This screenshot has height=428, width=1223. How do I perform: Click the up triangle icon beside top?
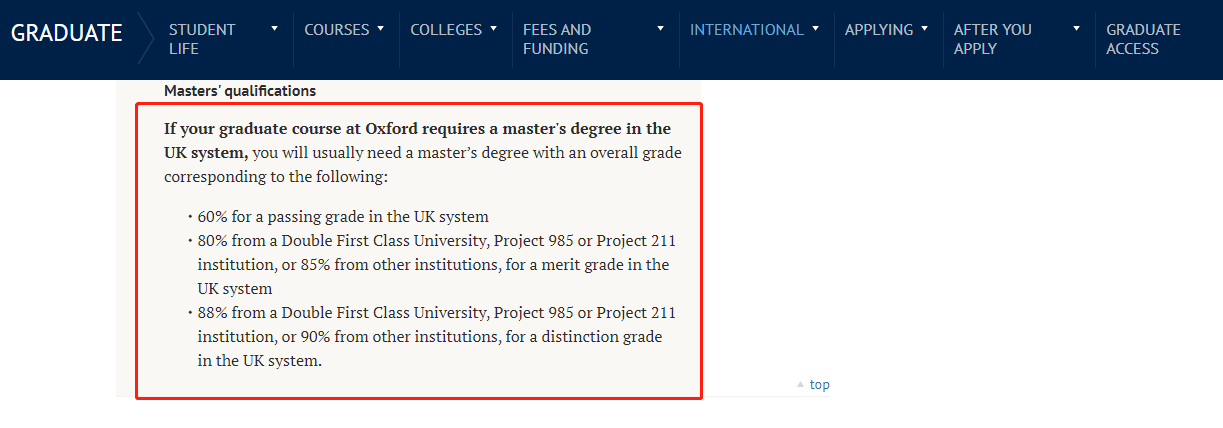point(800,385)
